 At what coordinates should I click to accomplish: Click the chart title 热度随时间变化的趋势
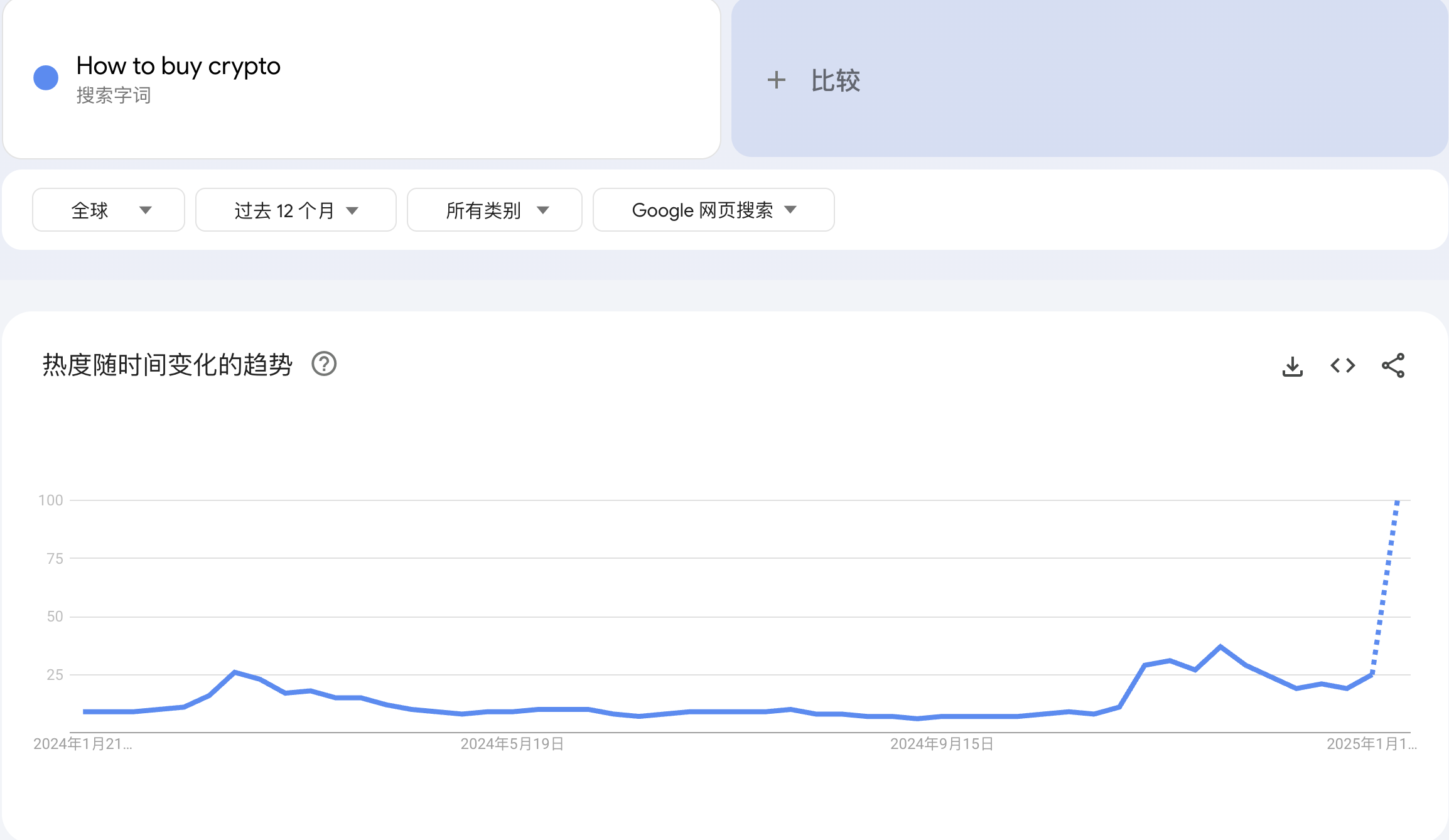pos(166,363)
